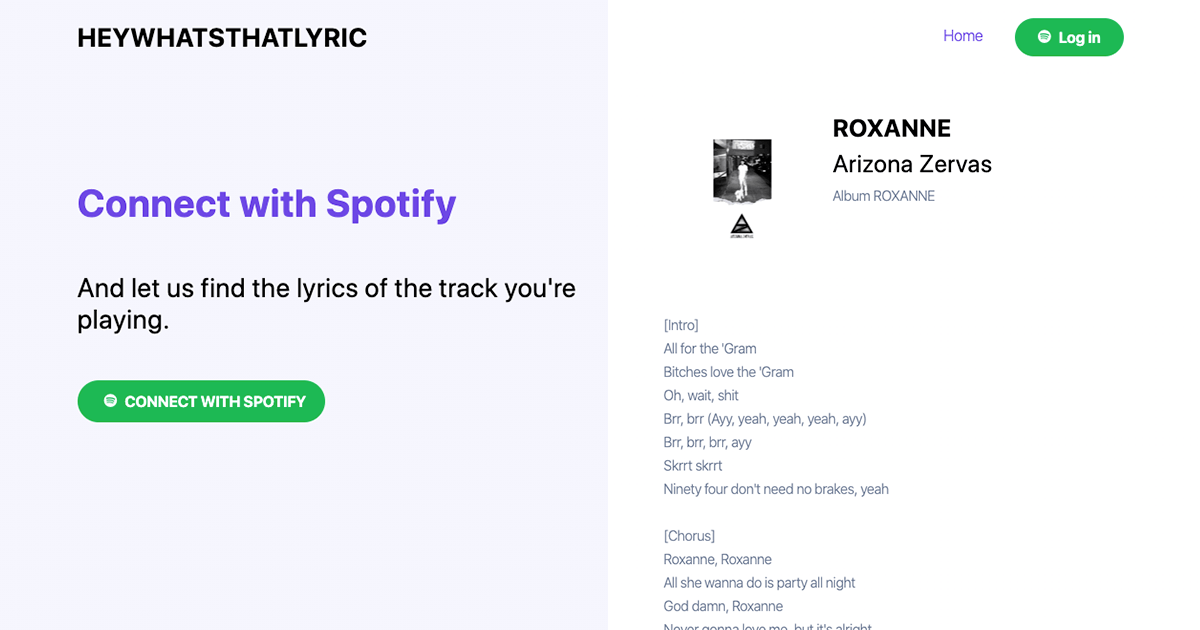Click the Connect with Spotify heading
This screenshot has width=1200, height=630.
coord(266,203)
